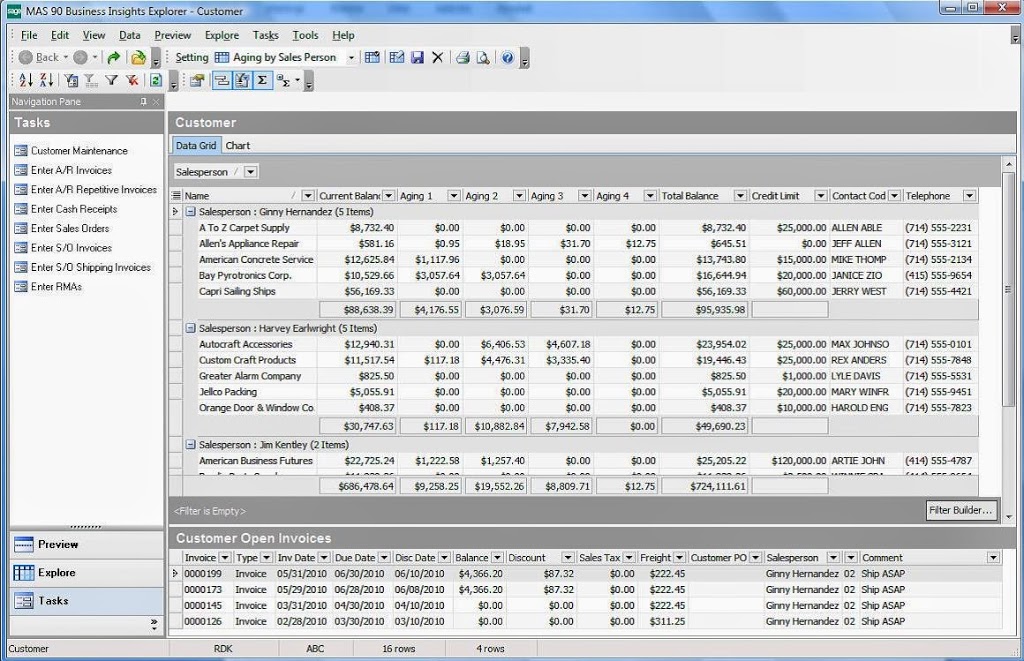The image size is (1024, 661).
Task: Select invoice 0000173 row
Action: (584, 590)
